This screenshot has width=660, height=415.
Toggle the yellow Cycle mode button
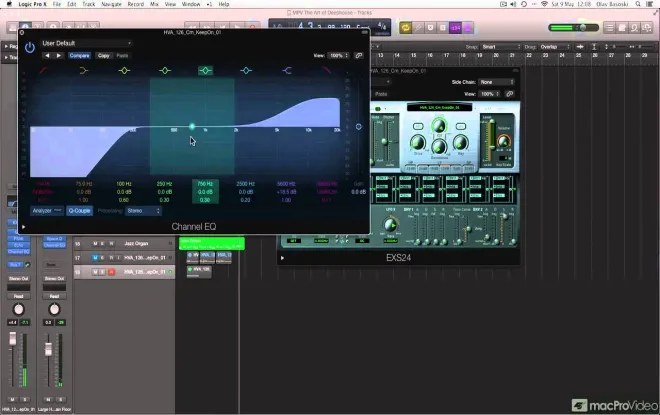[x=405, y=28]
